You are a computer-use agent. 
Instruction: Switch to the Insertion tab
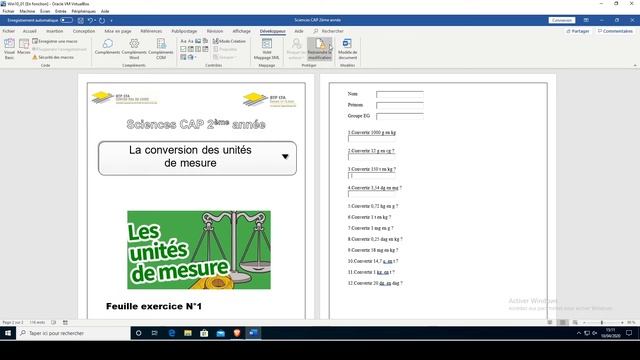click(54, 31)
